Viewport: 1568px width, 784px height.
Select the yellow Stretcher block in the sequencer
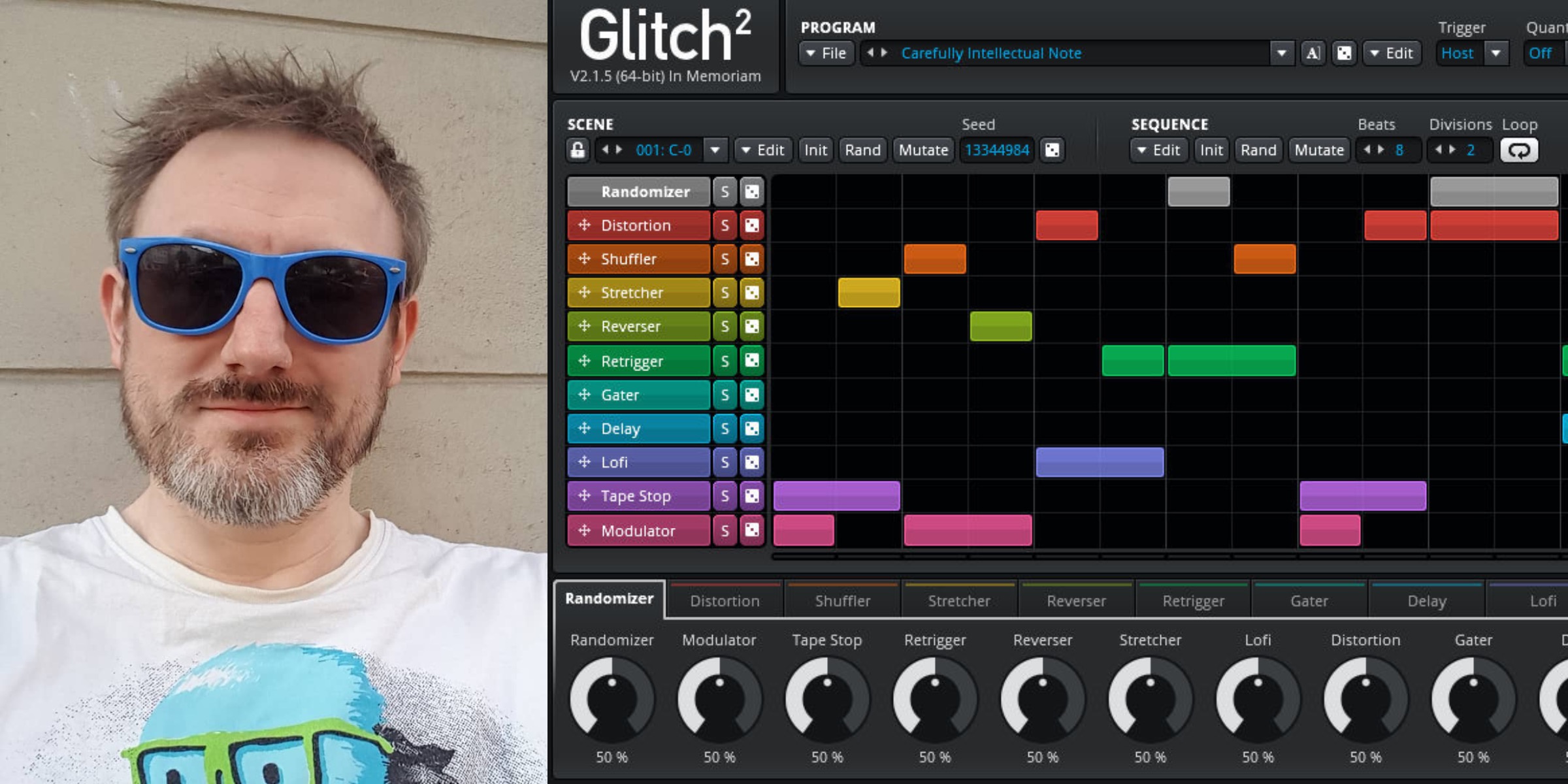(869, 293)
